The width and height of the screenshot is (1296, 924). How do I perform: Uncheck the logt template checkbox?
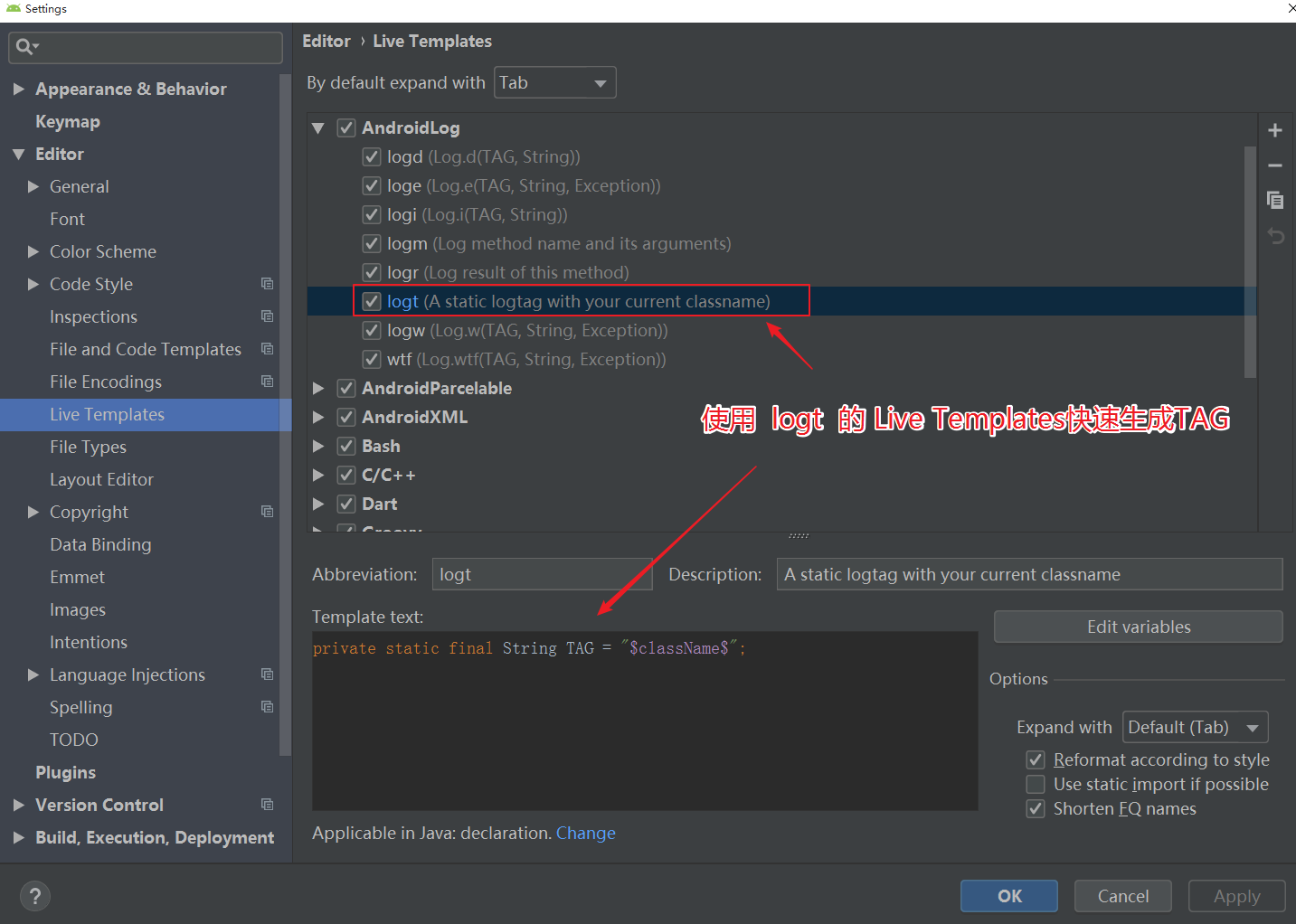point(371,301)
